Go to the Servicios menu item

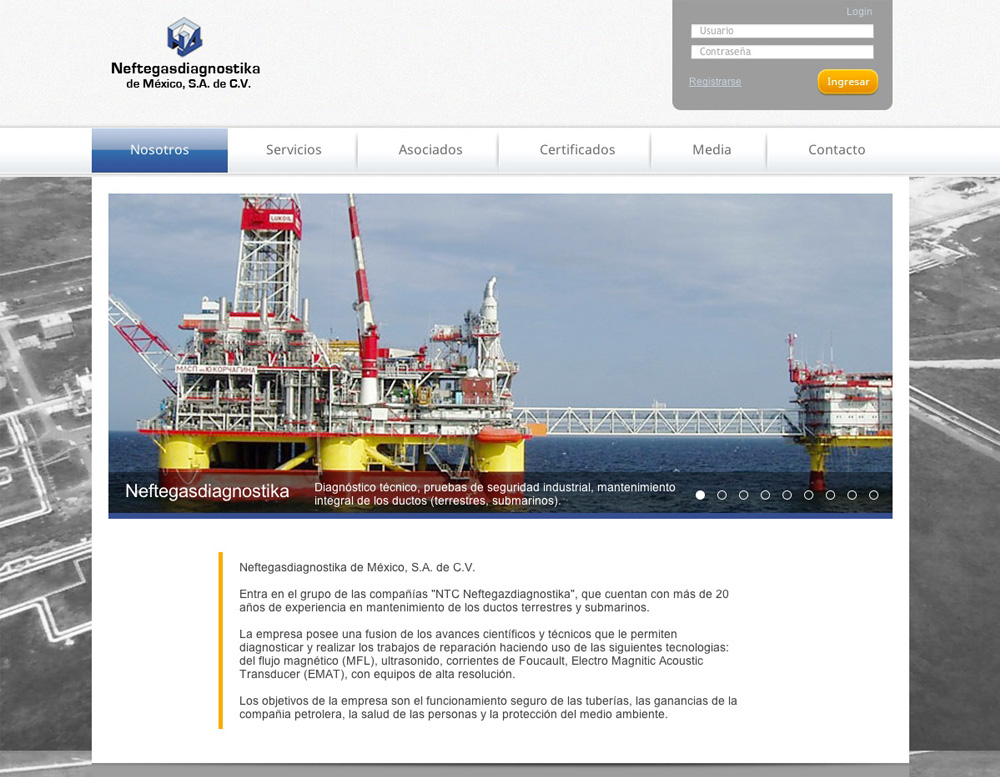tap(293, 150)
